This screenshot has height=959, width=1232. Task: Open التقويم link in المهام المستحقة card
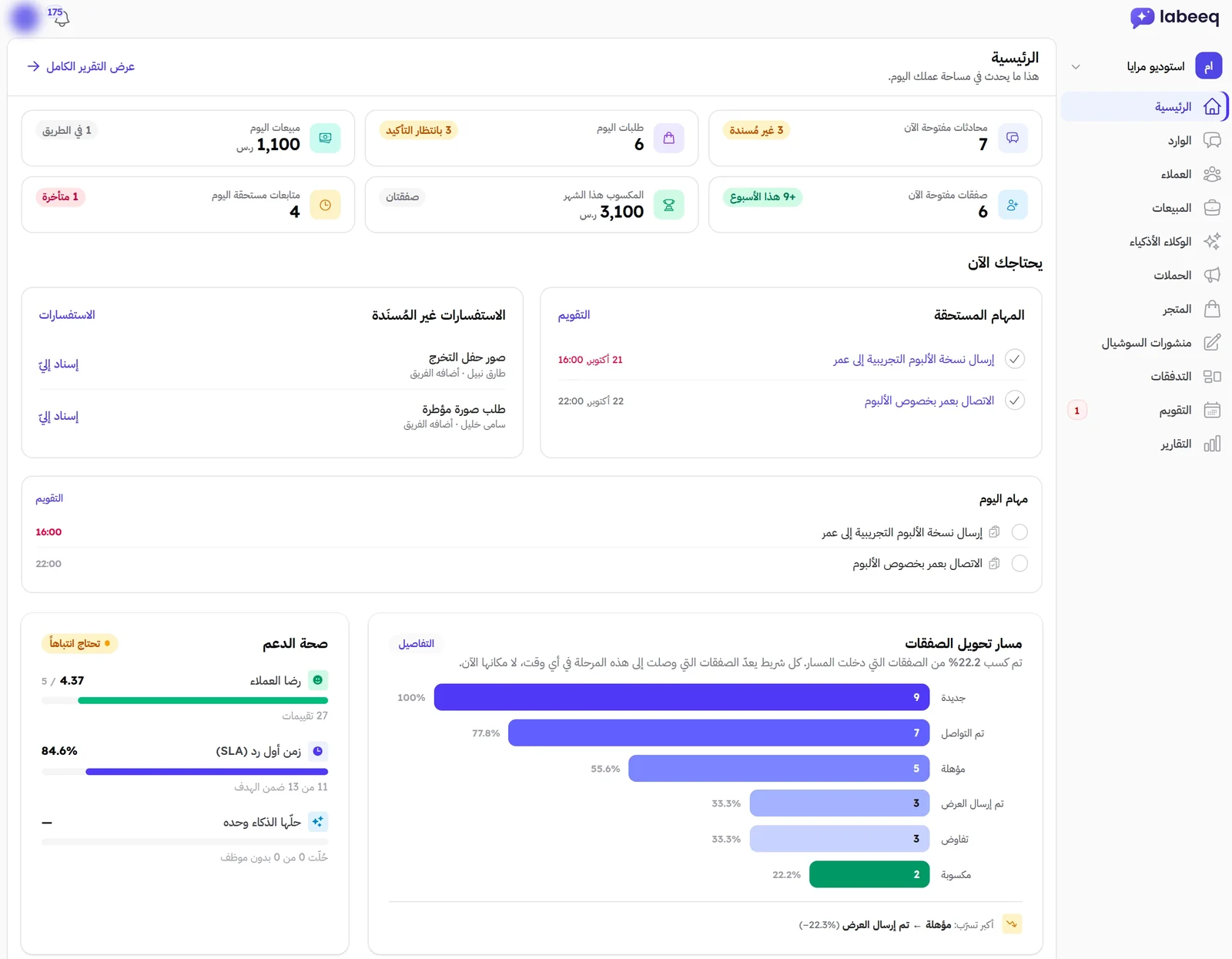tap(574, 315)
